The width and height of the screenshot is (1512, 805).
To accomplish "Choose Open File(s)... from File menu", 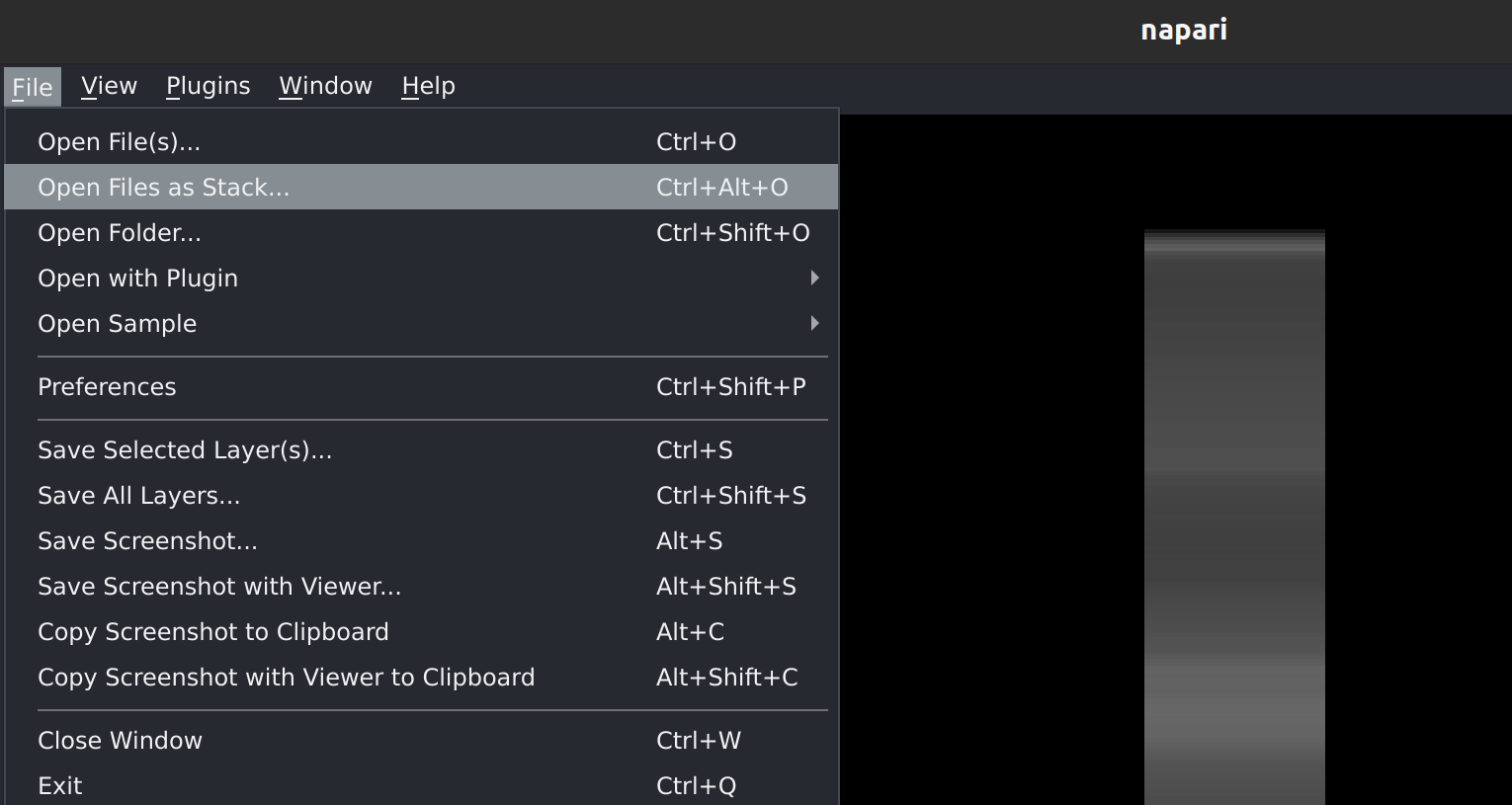I will pyautogui.click(x=421, y=142).
